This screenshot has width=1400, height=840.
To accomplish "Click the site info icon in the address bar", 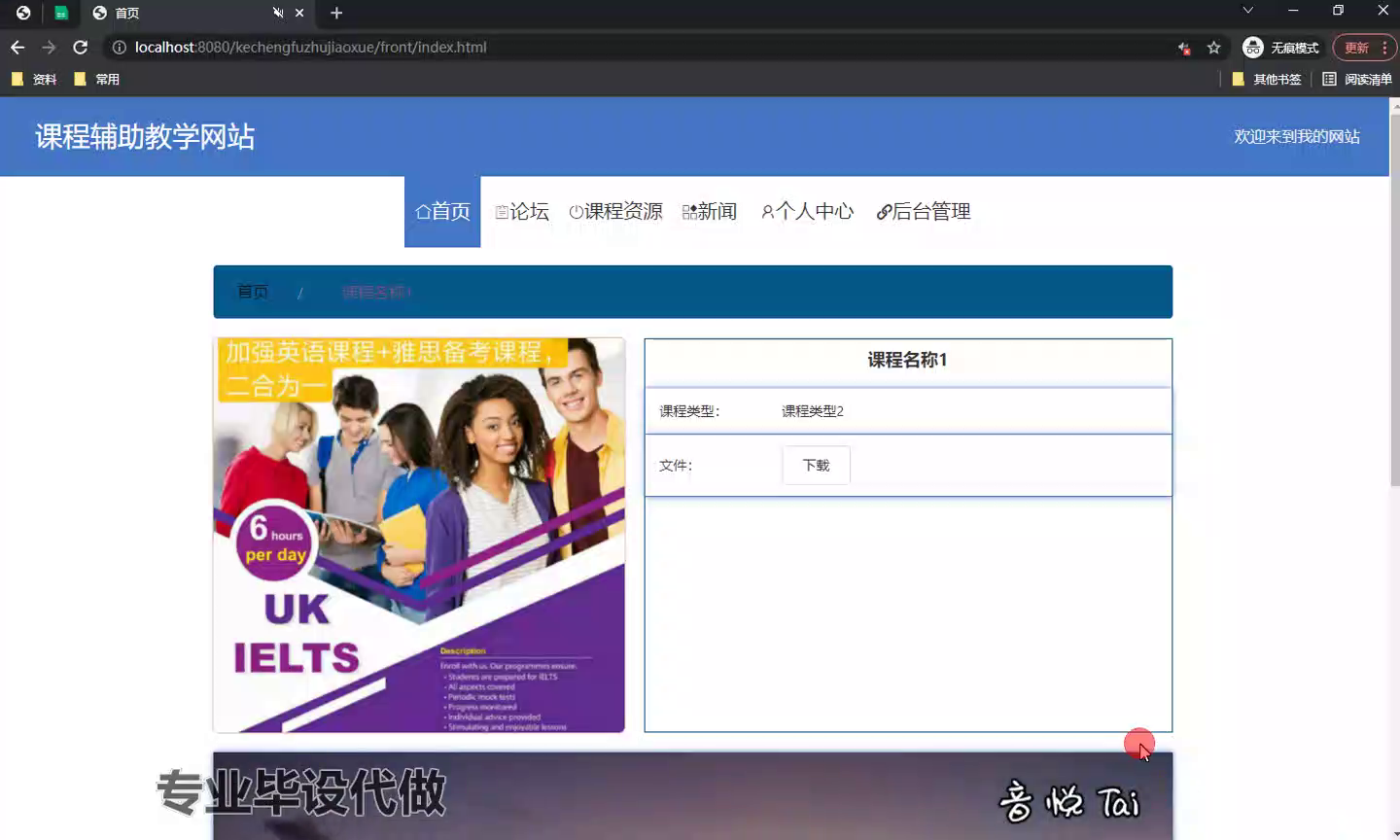I will (x=119, y=47).
